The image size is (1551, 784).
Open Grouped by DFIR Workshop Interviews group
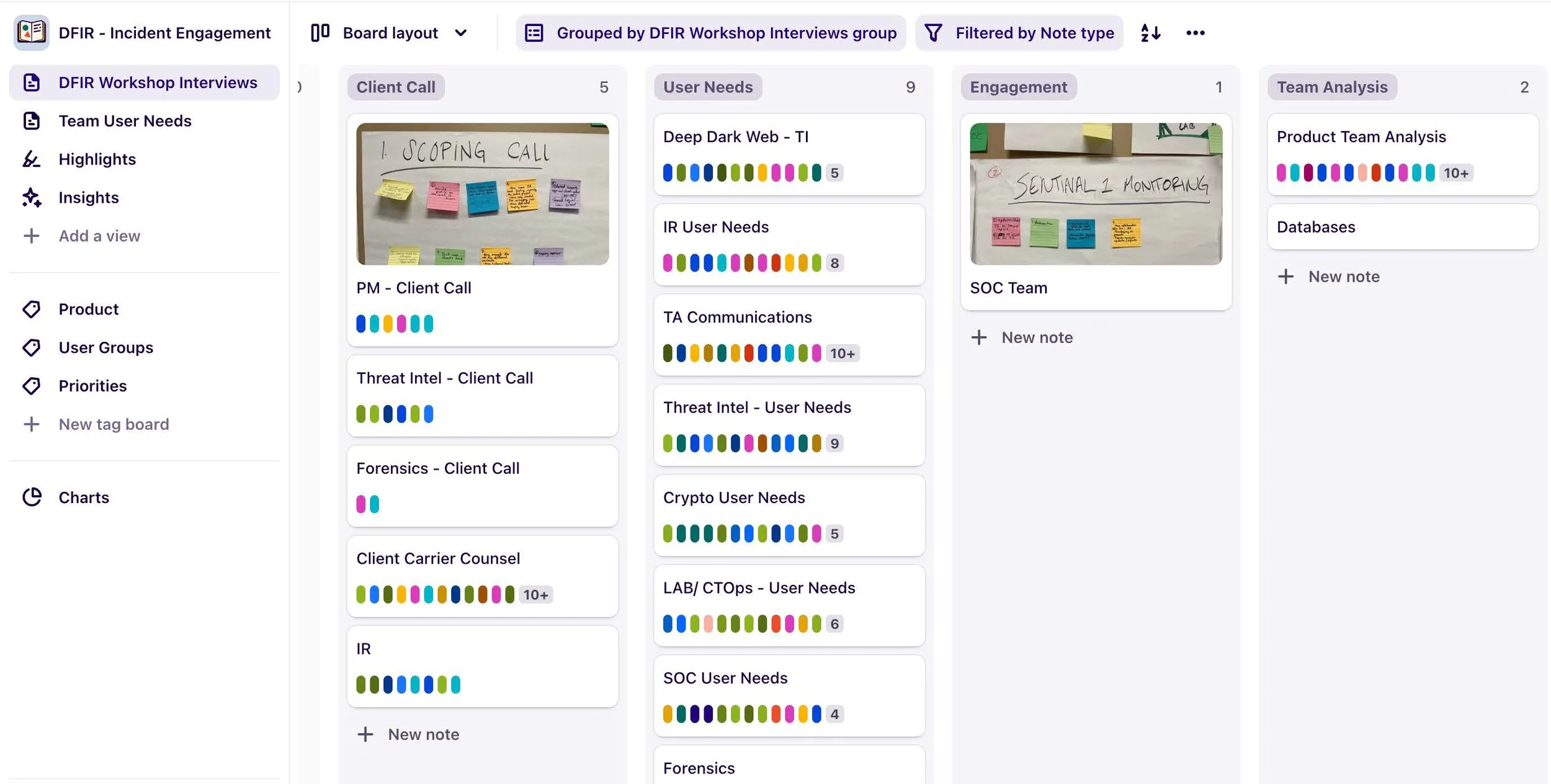pyautogui.click(x=711, y=33)
